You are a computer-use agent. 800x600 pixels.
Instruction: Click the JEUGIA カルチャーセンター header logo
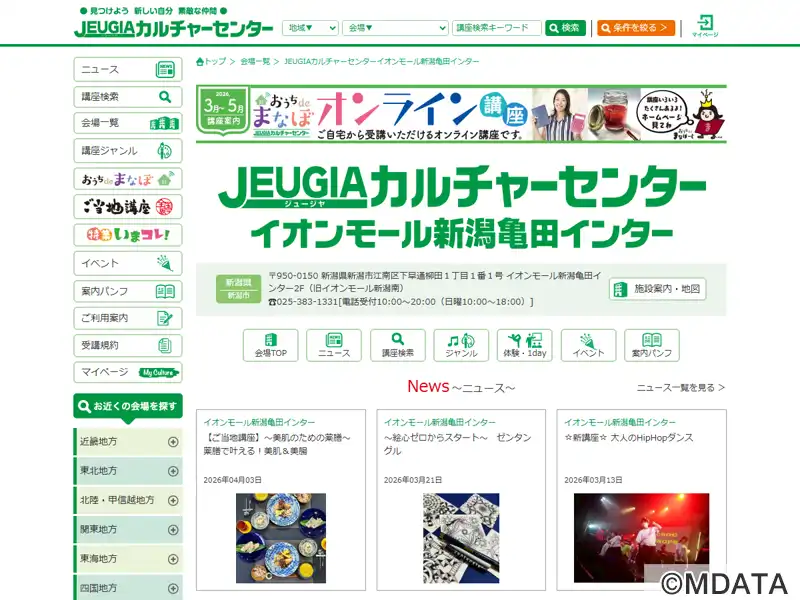click(x=173, y=28)
